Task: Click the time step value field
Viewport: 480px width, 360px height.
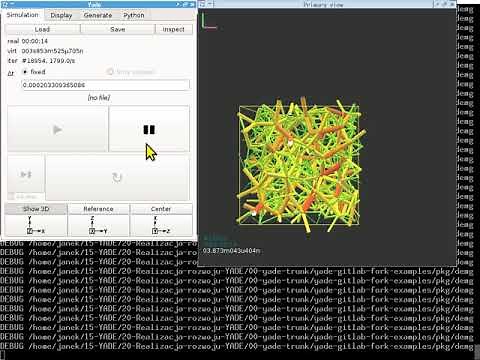Action: [x=106, y=85]
